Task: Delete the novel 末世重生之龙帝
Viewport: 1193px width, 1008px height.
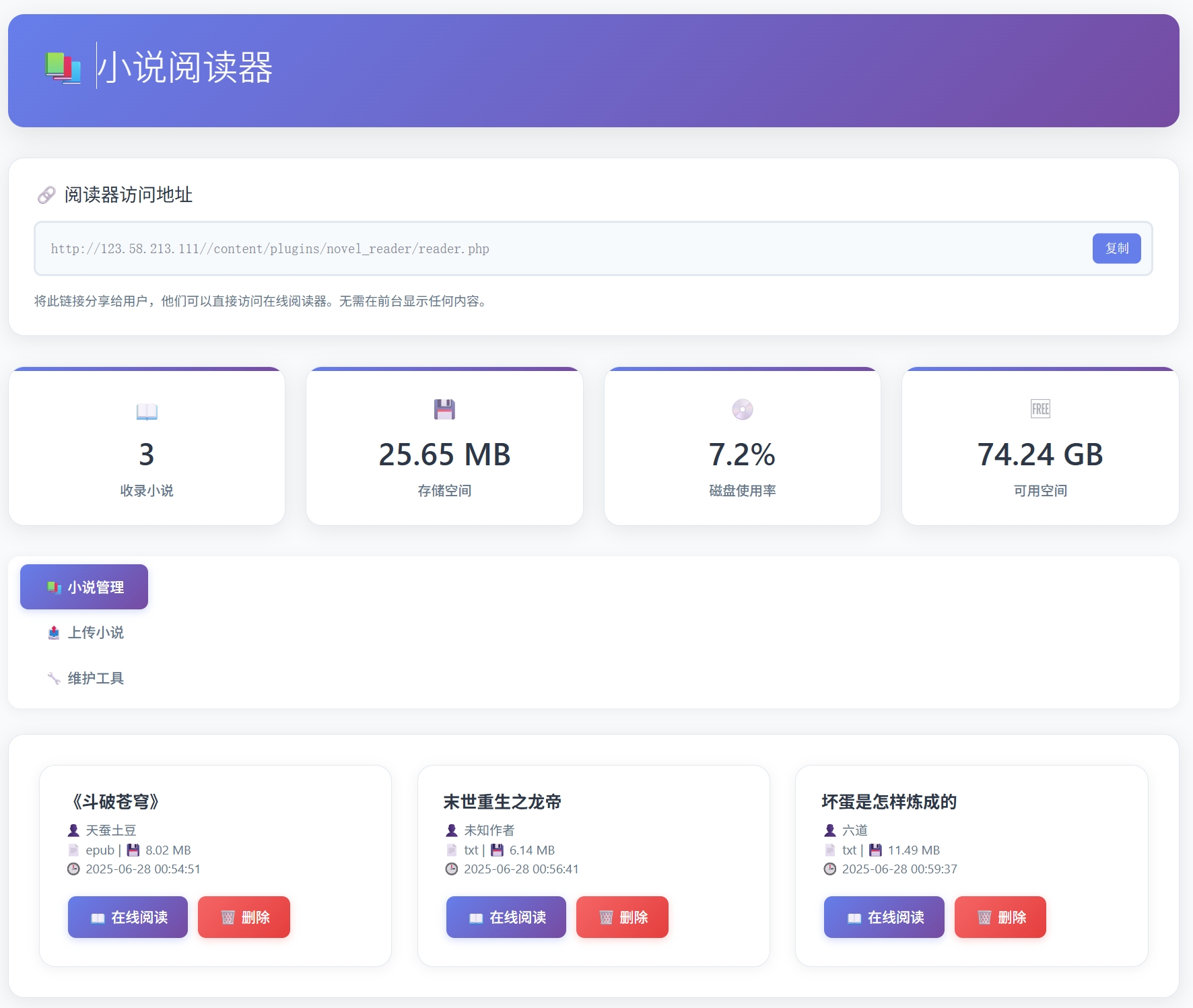Action: pyautogui.click(x=622, y=917)
